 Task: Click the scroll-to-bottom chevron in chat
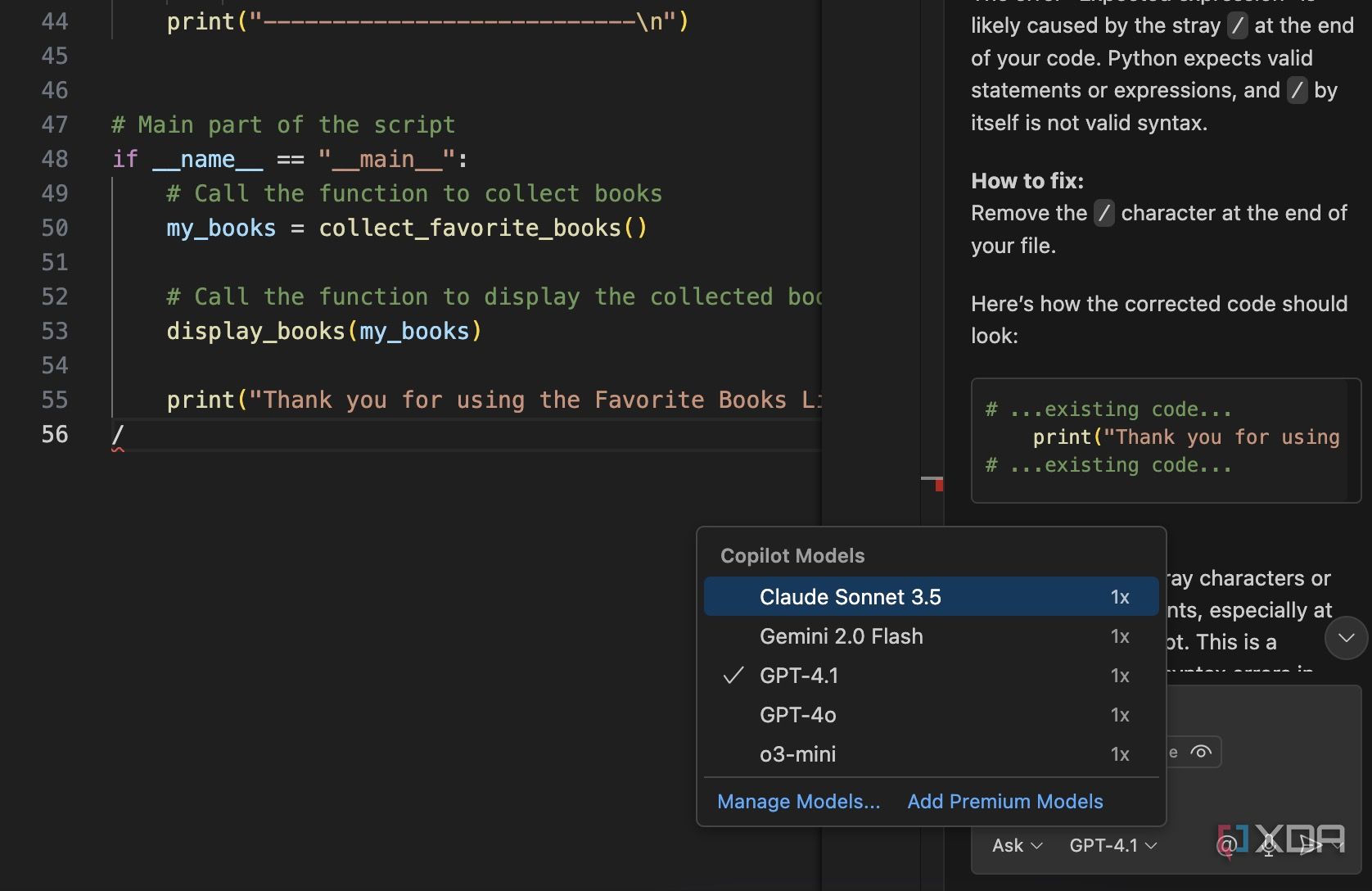point(1346,638)
